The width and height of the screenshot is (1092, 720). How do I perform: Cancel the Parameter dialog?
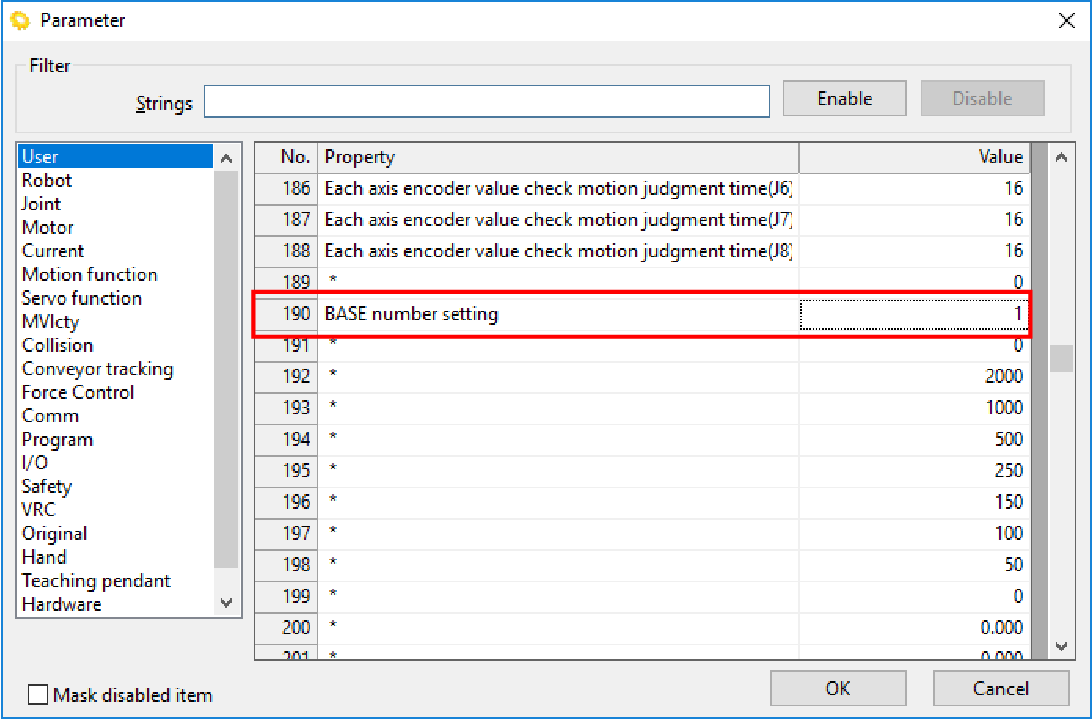click(1000, 688)
